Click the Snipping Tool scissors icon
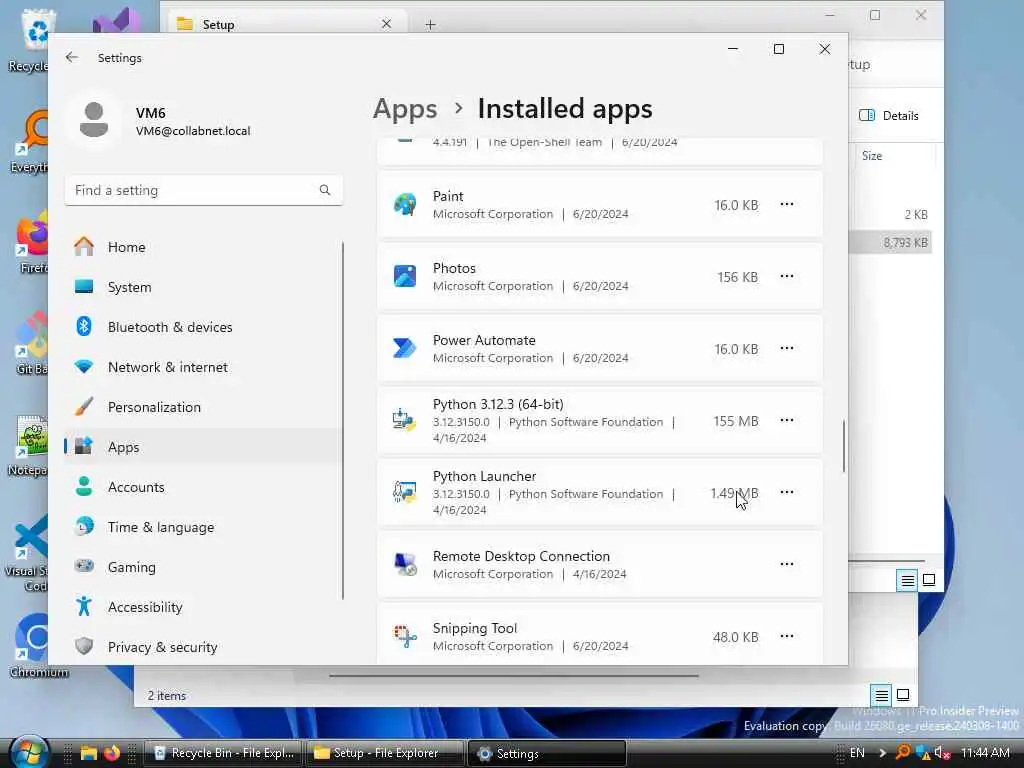1024x768 pixels. (405, 635)
